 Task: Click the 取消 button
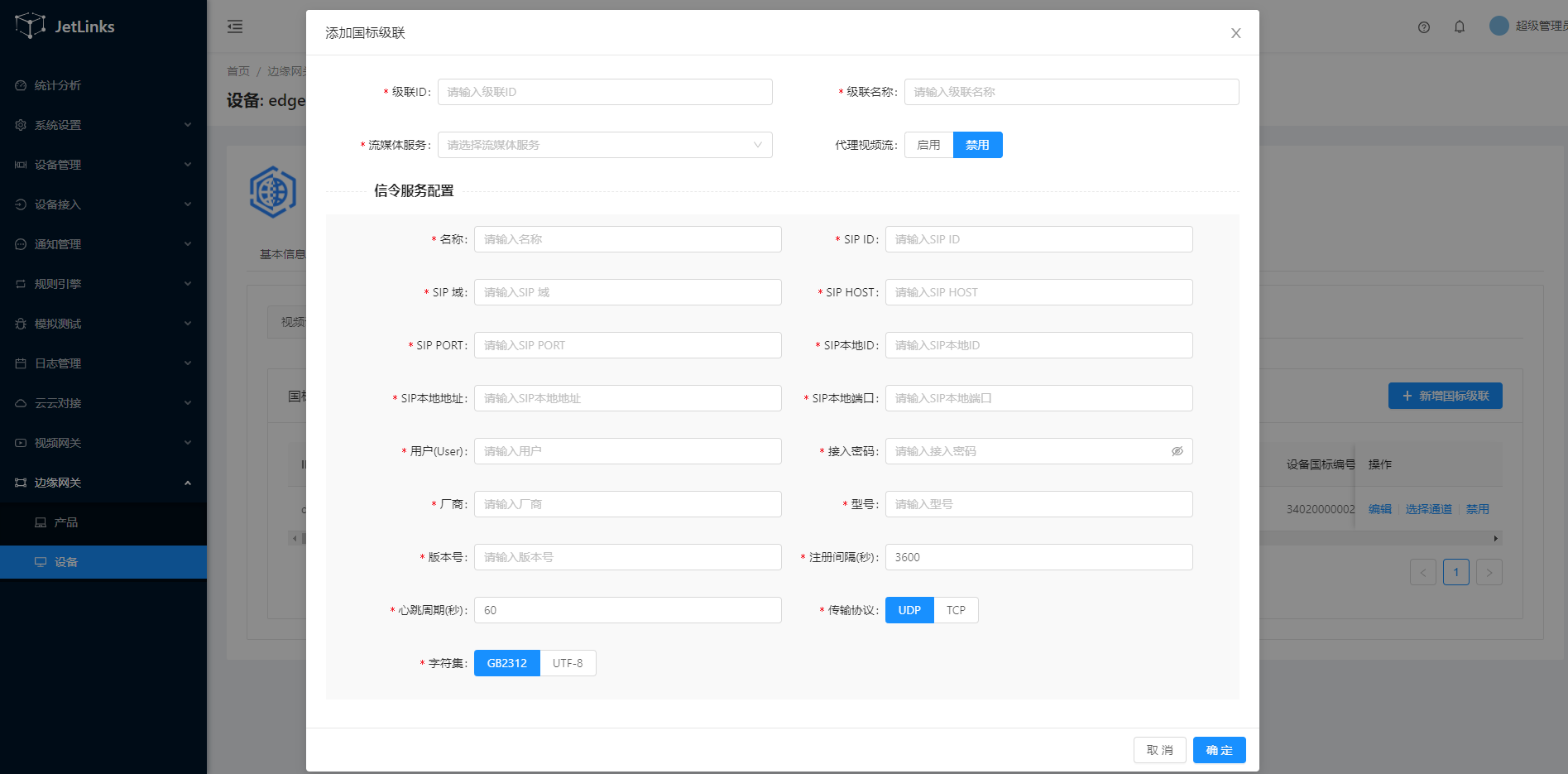tap(1159, 750)
